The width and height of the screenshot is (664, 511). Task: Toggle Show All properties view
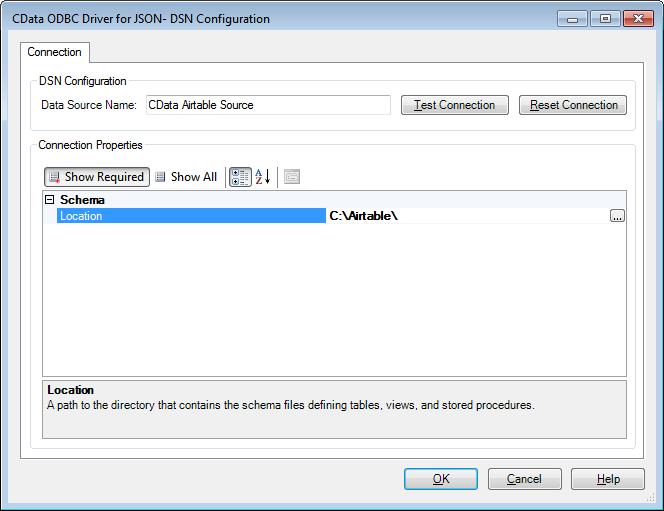(x=186, y=177)
